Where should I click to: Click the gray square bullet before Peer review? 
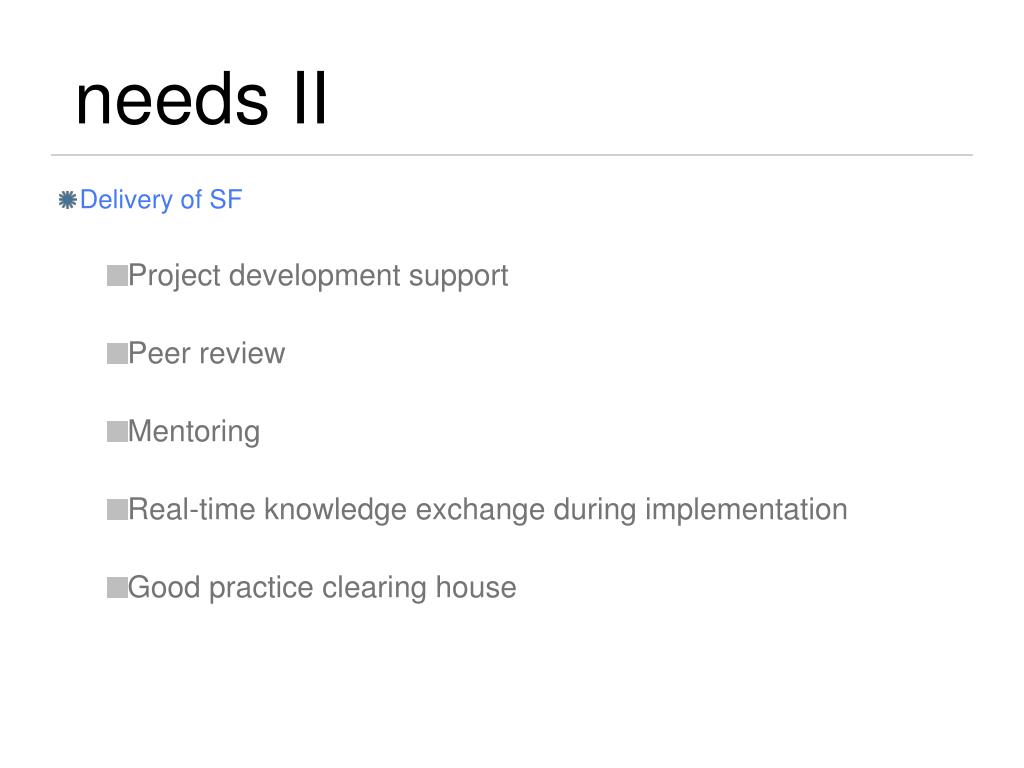tap(117, 353)
